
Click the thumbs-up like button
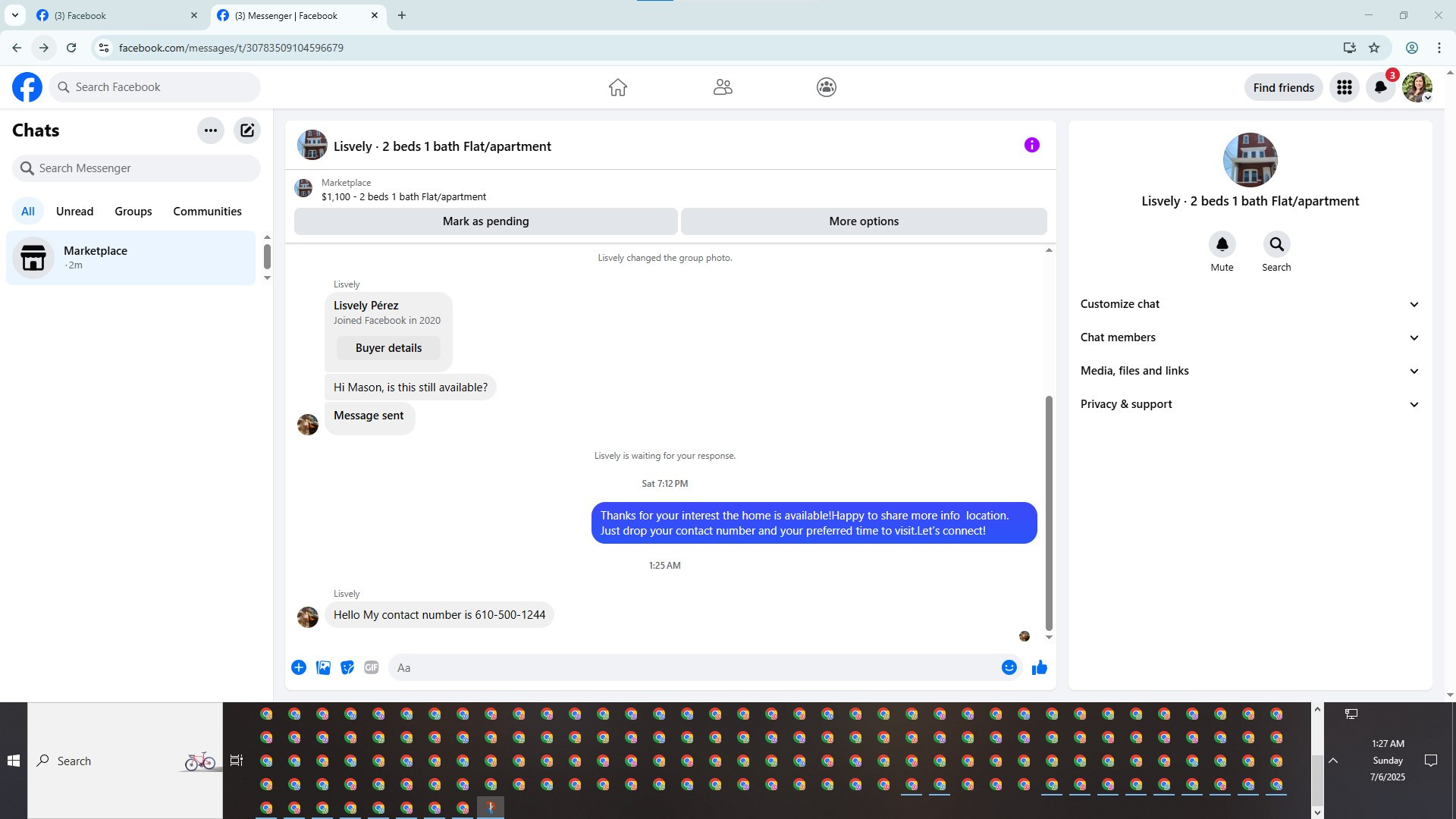(x=1039, y=667)
